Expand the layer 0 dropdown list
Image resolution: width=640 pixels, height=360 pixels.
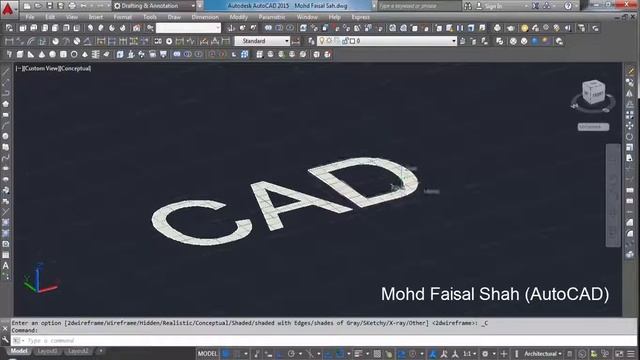coord(453,41)
